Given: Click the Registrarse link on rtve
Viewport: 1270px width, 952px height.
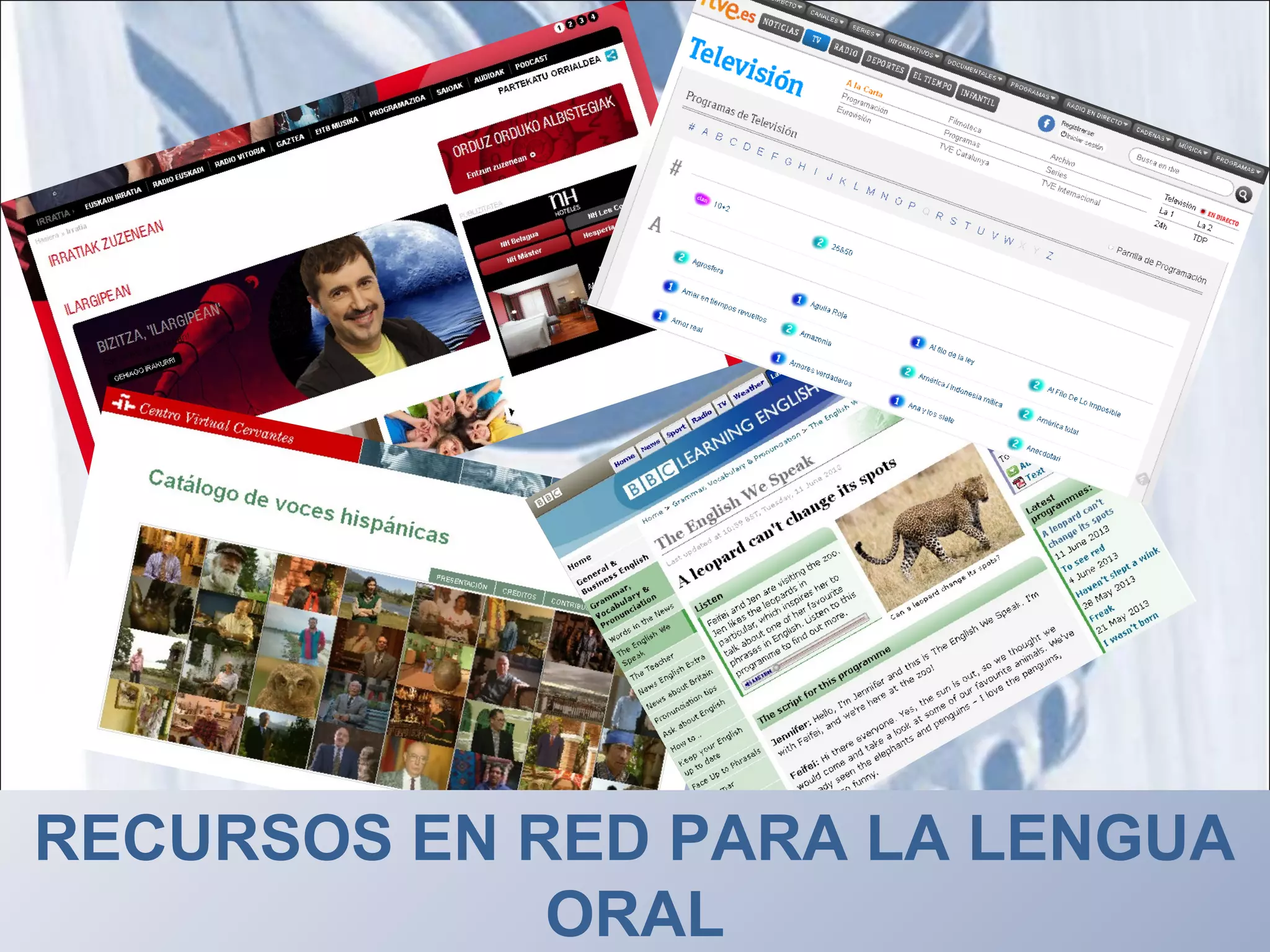Looking at the screenshot, I should 1077,128.
